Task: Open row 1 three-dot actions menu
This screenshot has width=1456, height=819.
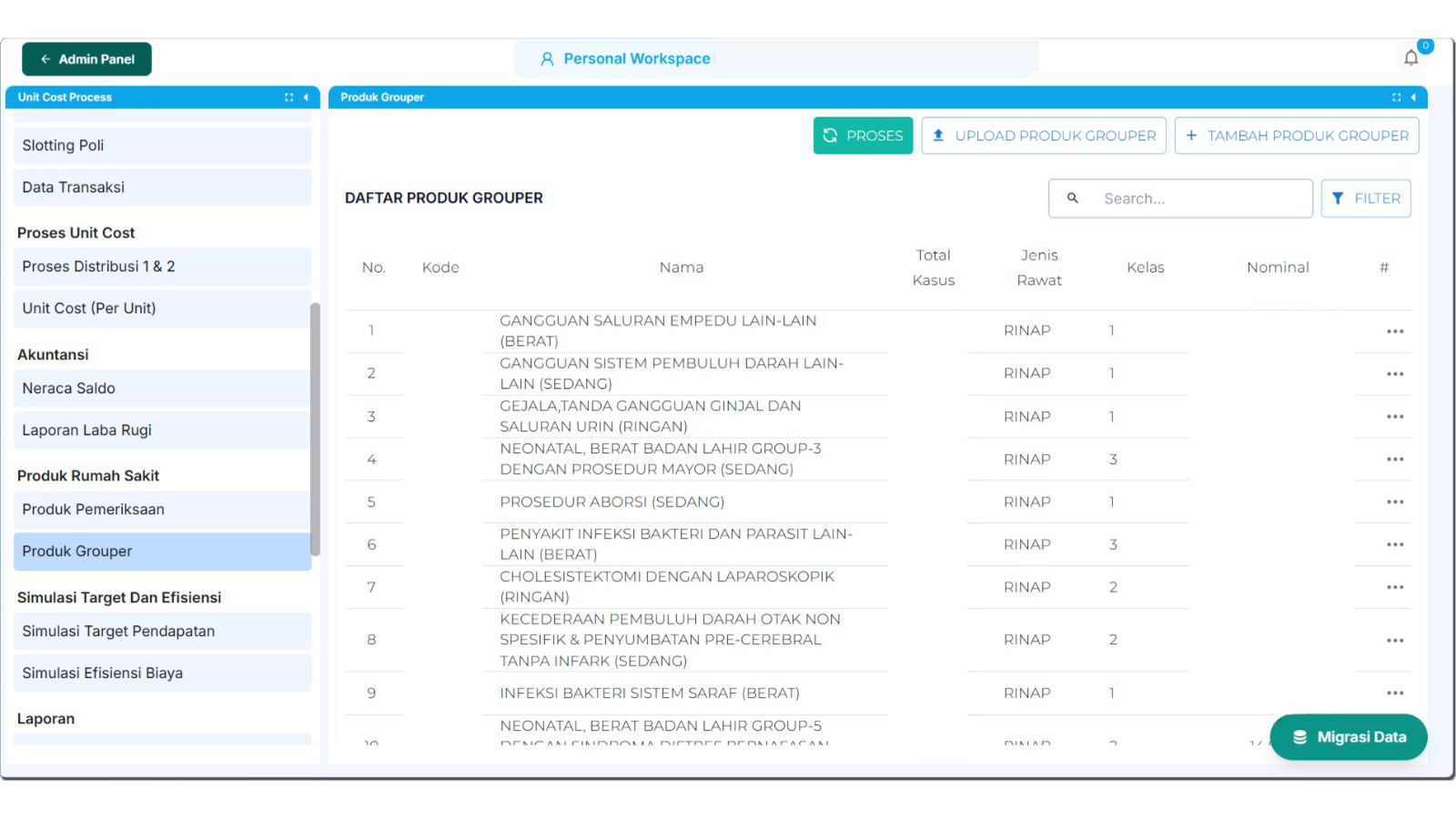Action: [1395, 331]
